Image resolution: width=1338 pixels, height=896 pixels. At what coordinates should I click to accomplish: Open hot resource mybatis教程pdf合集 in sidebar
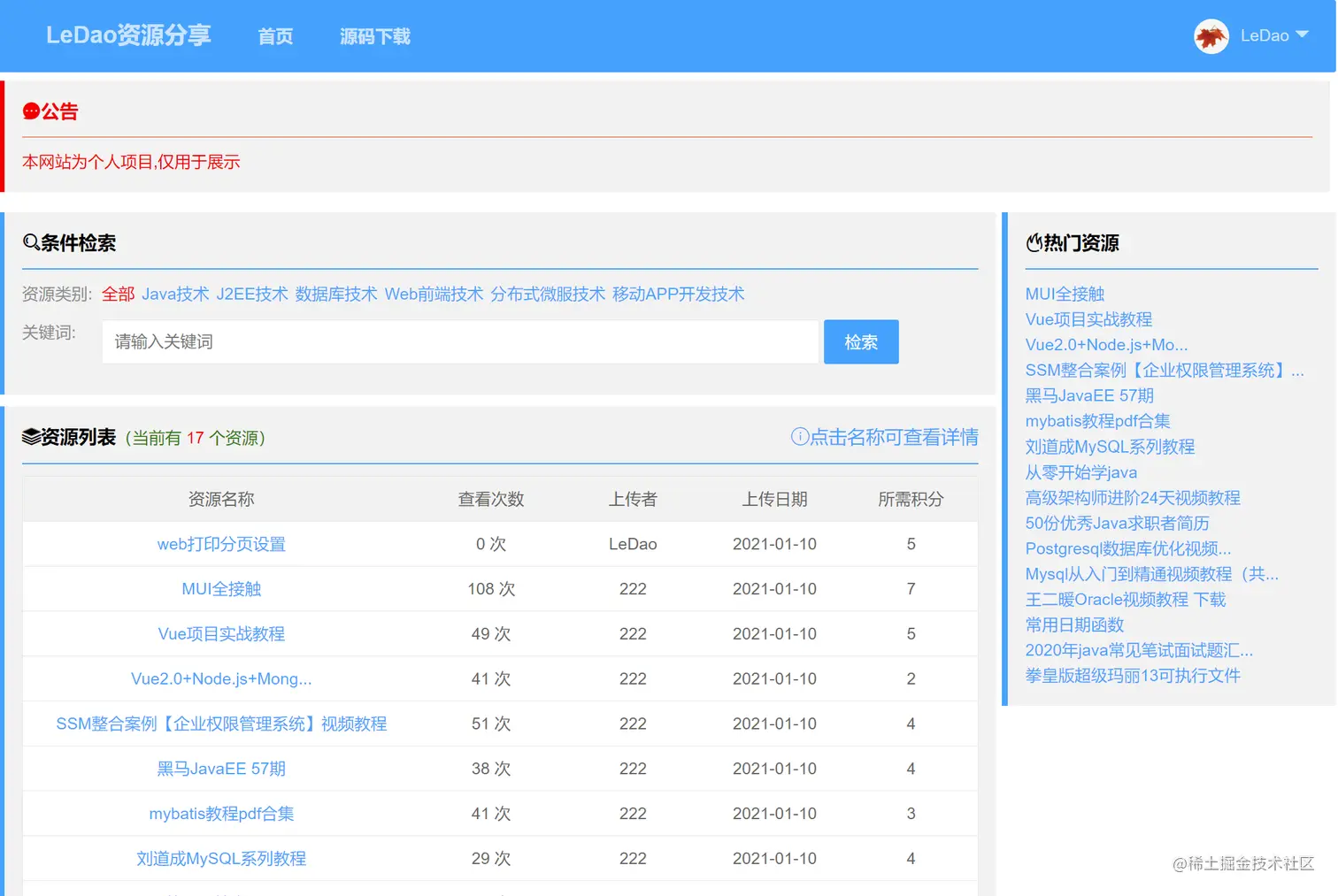click(1097, 421)
